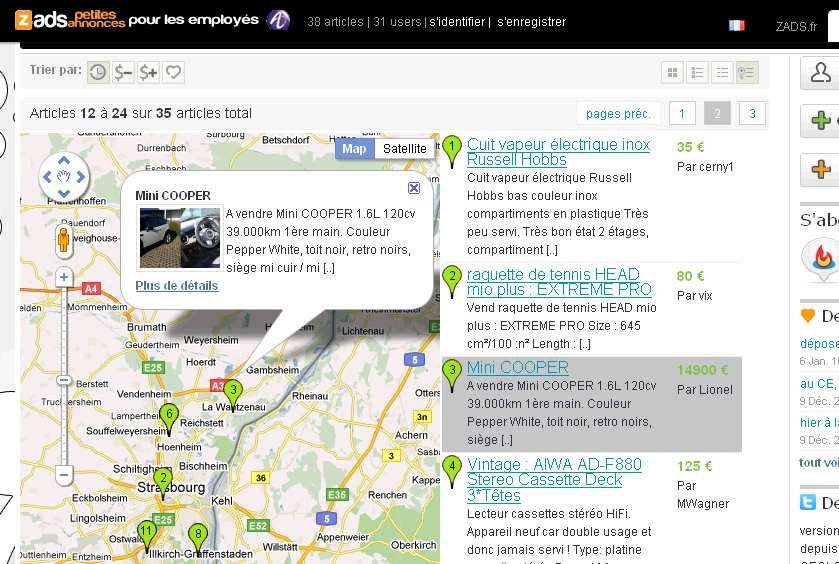
Task: Click the Alcatel-Lucent round purple logo
Action: [x=278, y=20]
